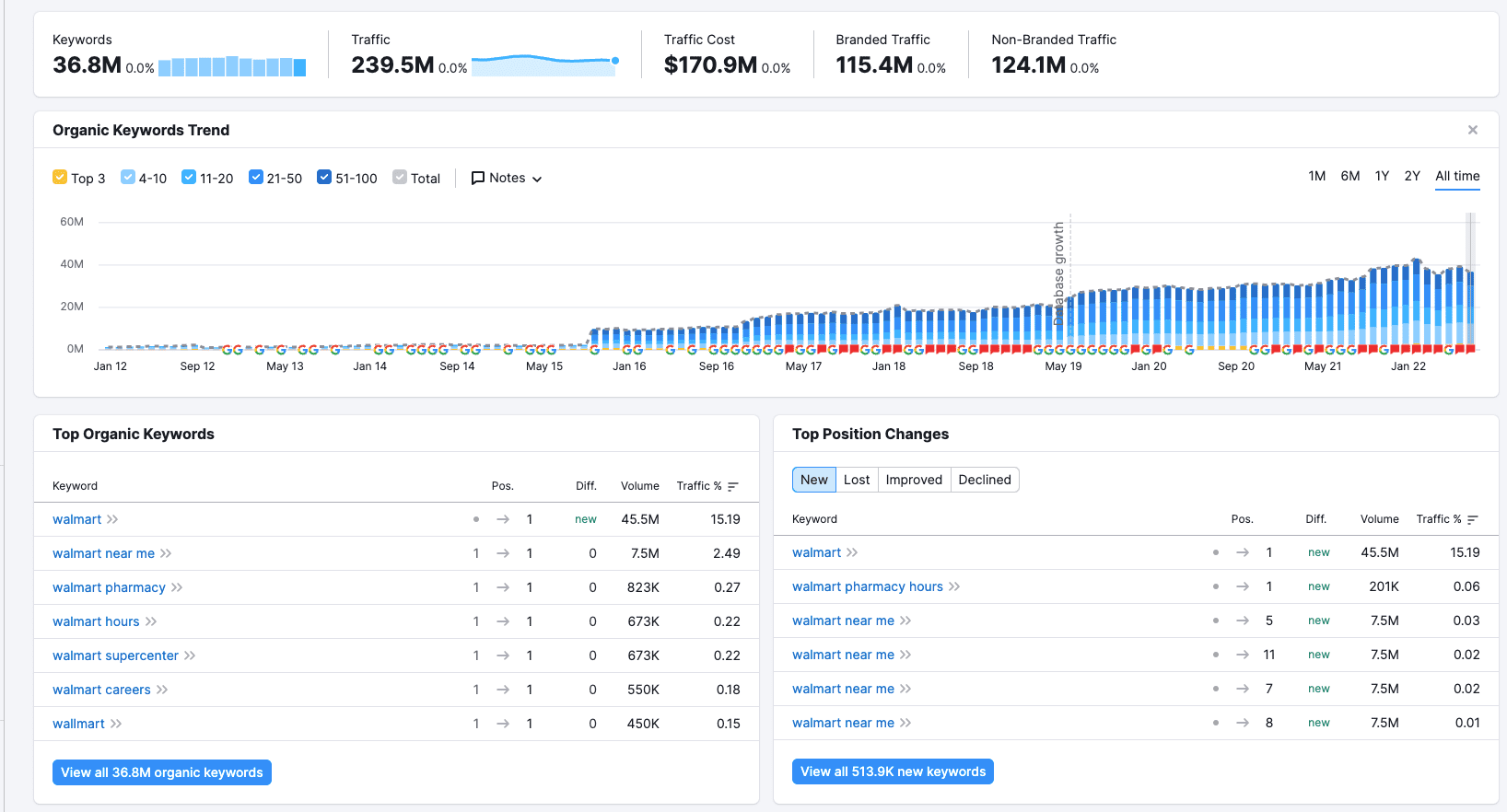Image resolution: width=1507 pixels, height=812 pixels.
Task: Click the traffic line sparkline
Action: pos(544,64)
